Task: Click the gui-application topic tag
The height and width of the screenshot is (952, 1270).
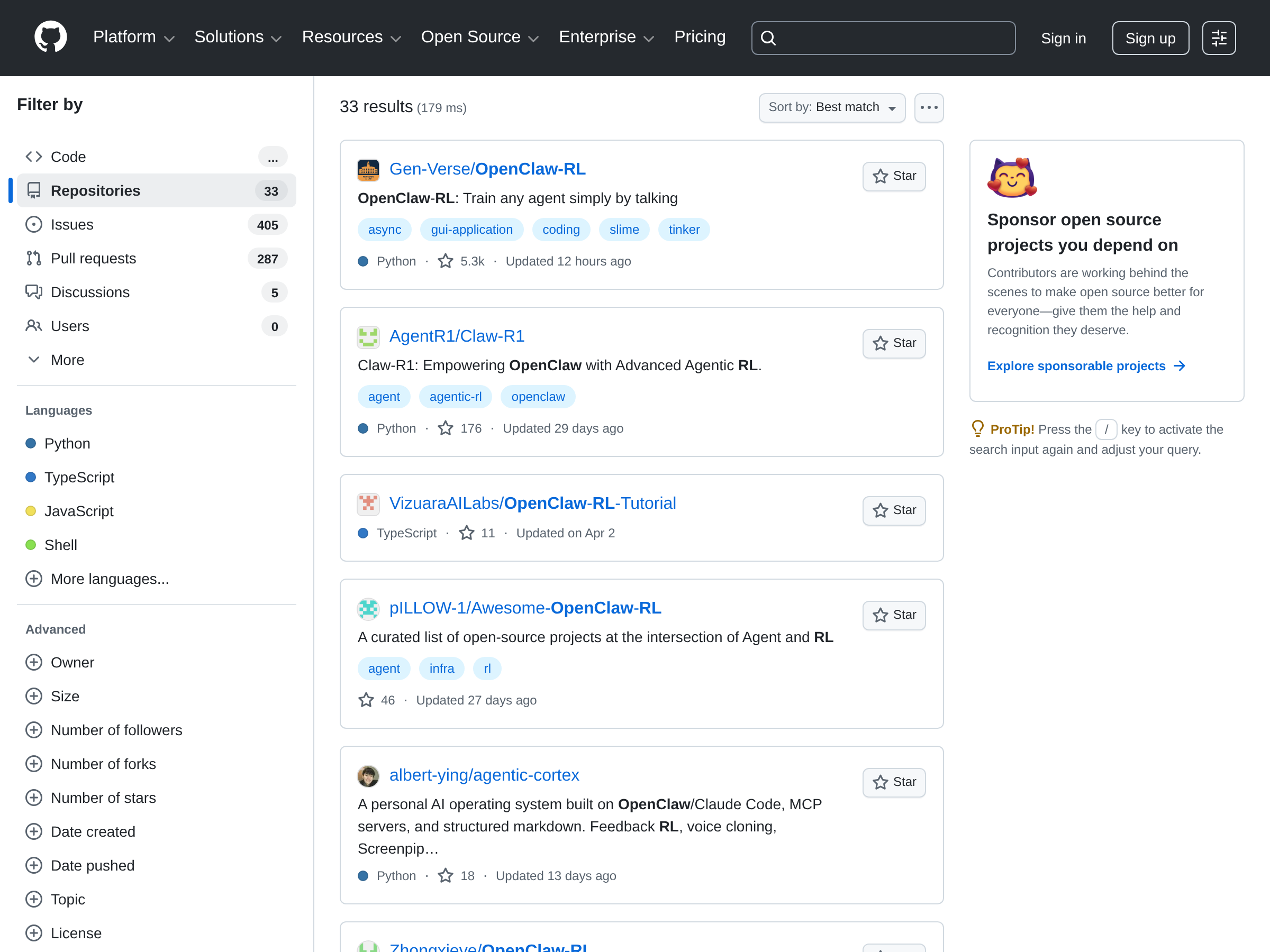Action: [471, 230]
